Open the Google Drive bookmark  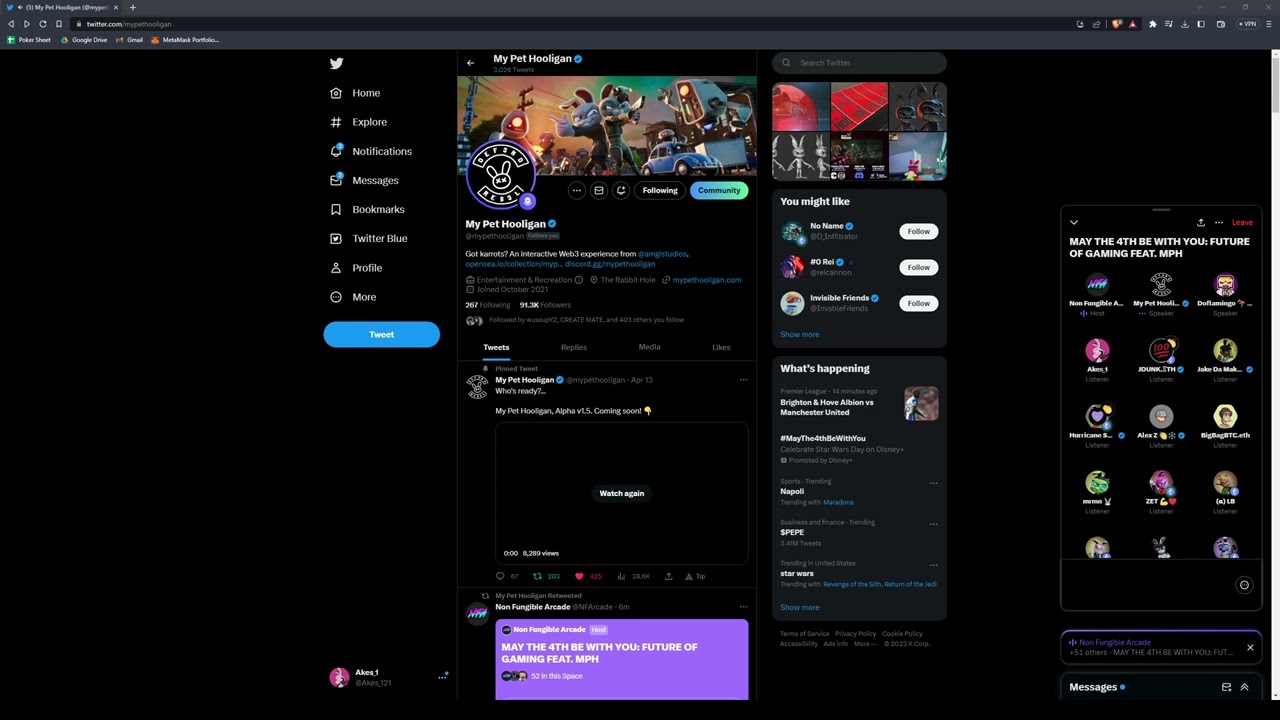point(83,40)
